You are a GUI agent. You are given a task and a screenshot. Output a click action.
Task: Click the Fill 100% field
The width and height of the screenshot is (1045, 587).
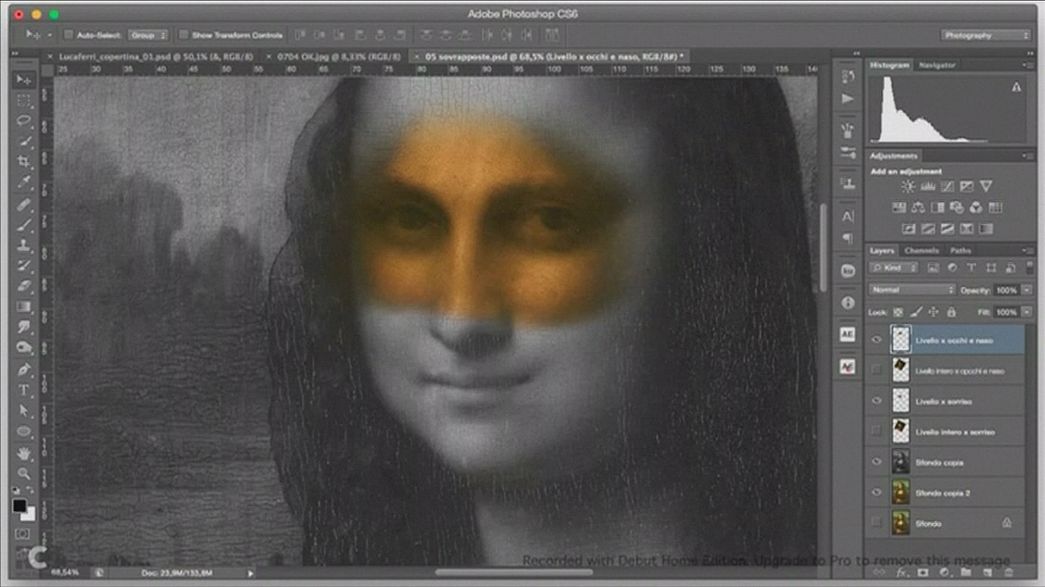(1006, 312)
